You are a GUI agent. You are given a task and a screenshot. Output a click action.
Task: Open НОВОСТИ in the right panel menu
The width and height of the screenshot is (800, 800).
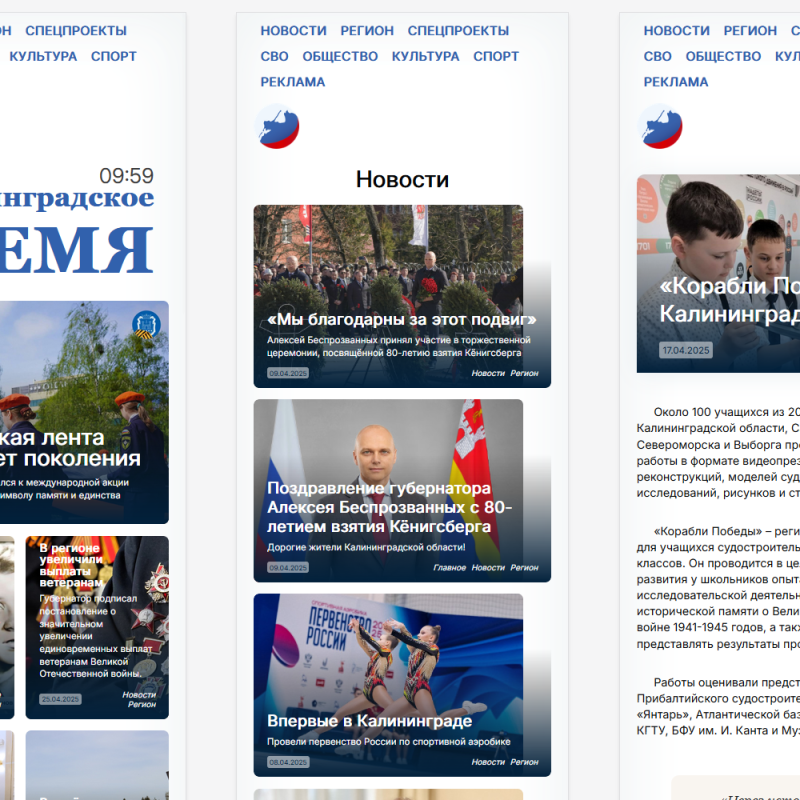tap(677, 31)
